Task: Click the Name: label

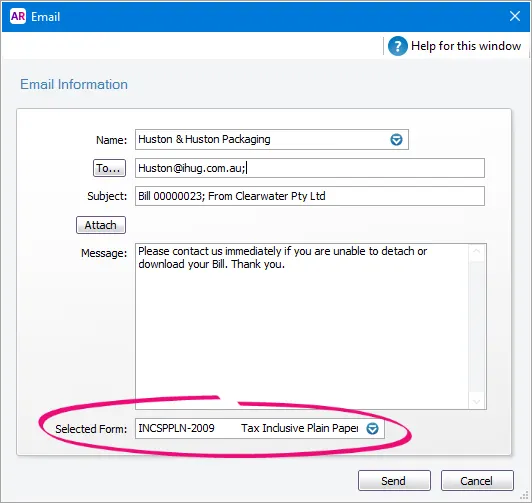Action: coord(111,140)
